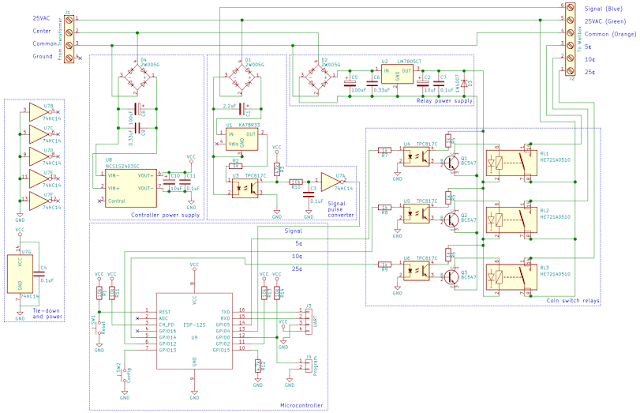Select the U8 NCS1S2403SC DC converter block
Viewport: 640px width, 413px height.
131,189
